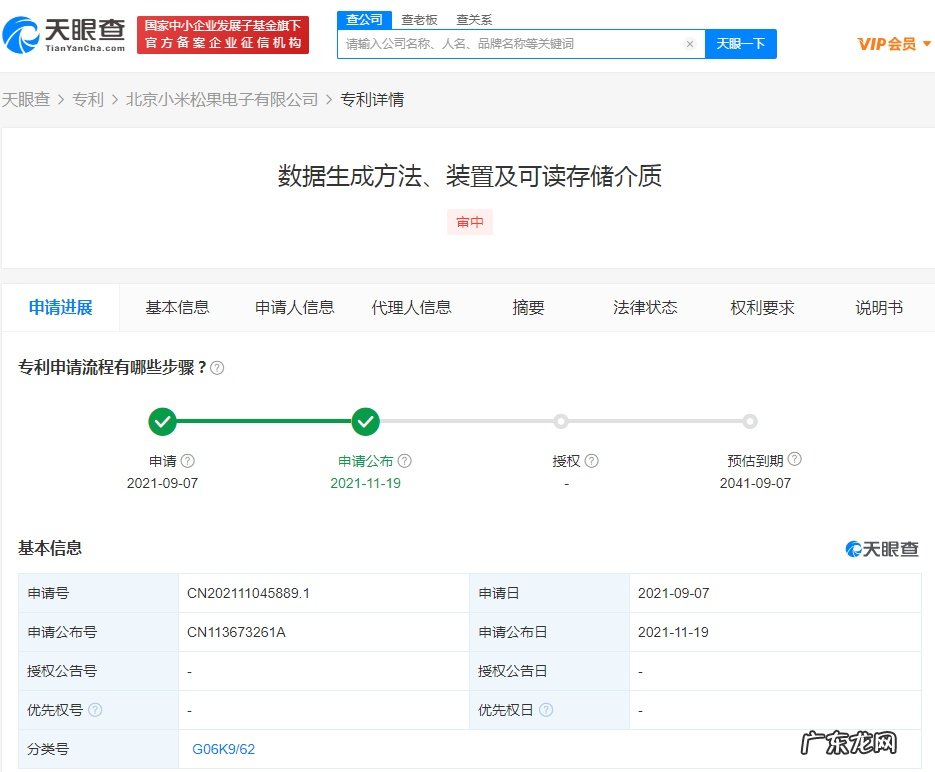The width and height of the screenshot is (935, 772).
Task: Clear the search box using the × icon
Action: pos(689,44)
